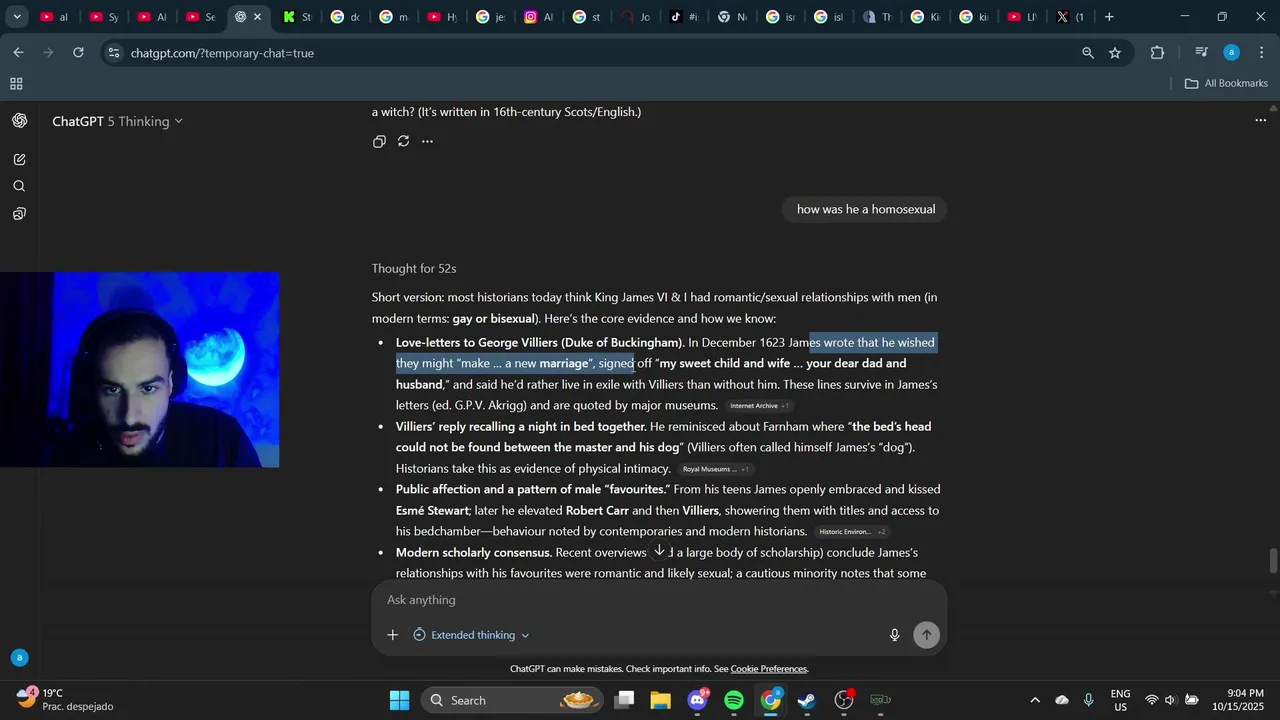Open Royal Museums source citation
This screenshot has width=1280, height=720.
click(715, 469)
